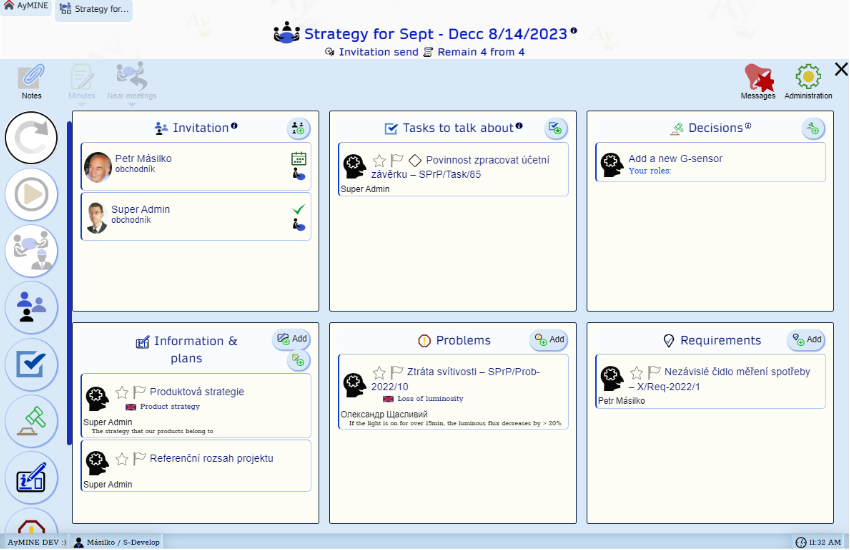Select the checkbox tasks icon in sidebar
Screen dimensions: 850x550
click(31, 365)
